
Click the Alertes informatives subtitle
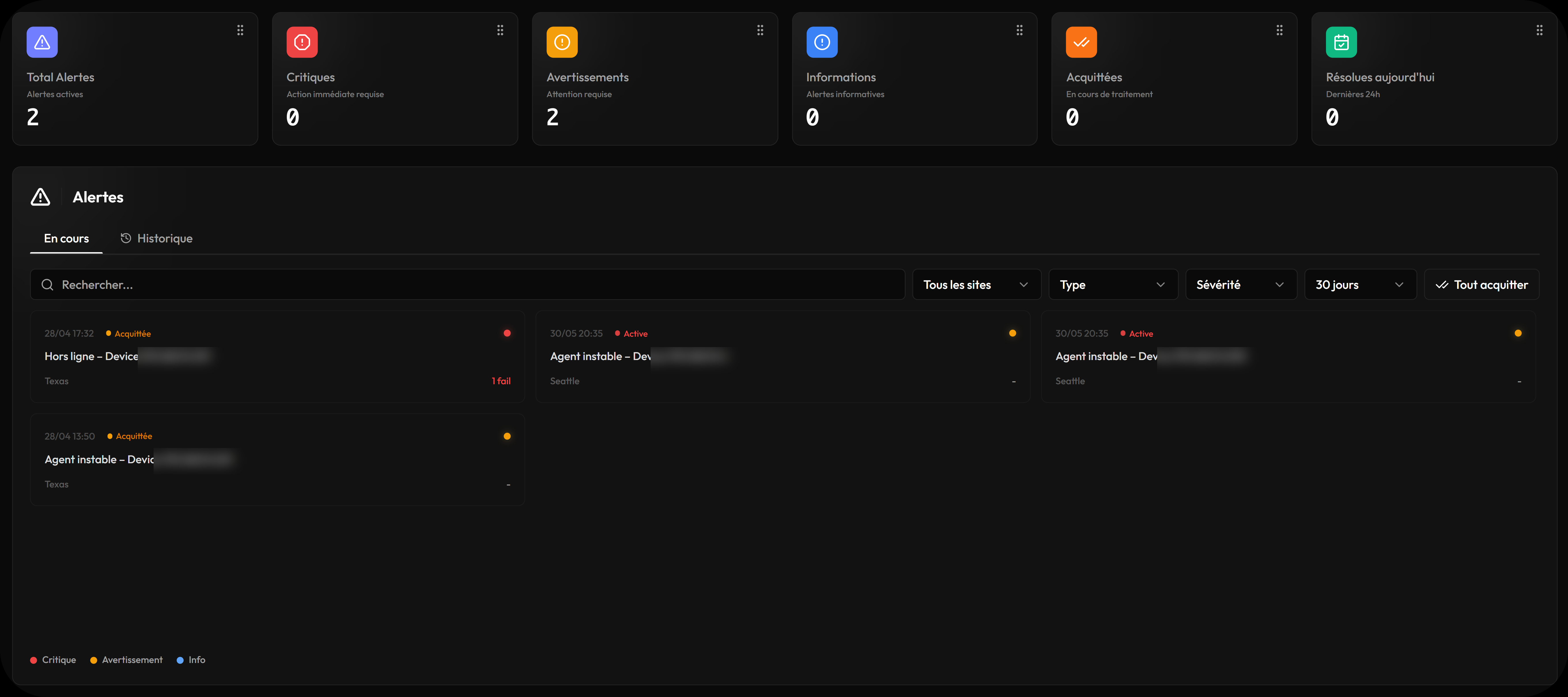click(845, 94)
